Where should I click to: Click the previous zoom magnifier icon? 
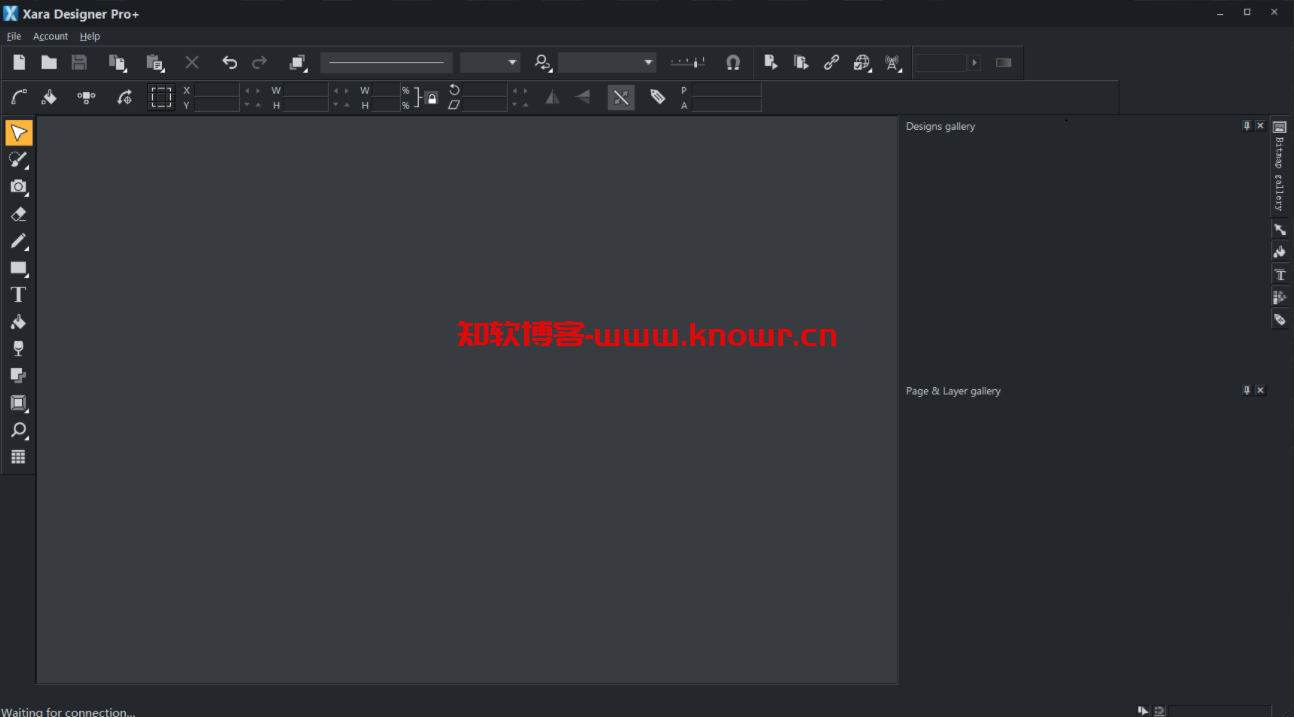[543, 62]
